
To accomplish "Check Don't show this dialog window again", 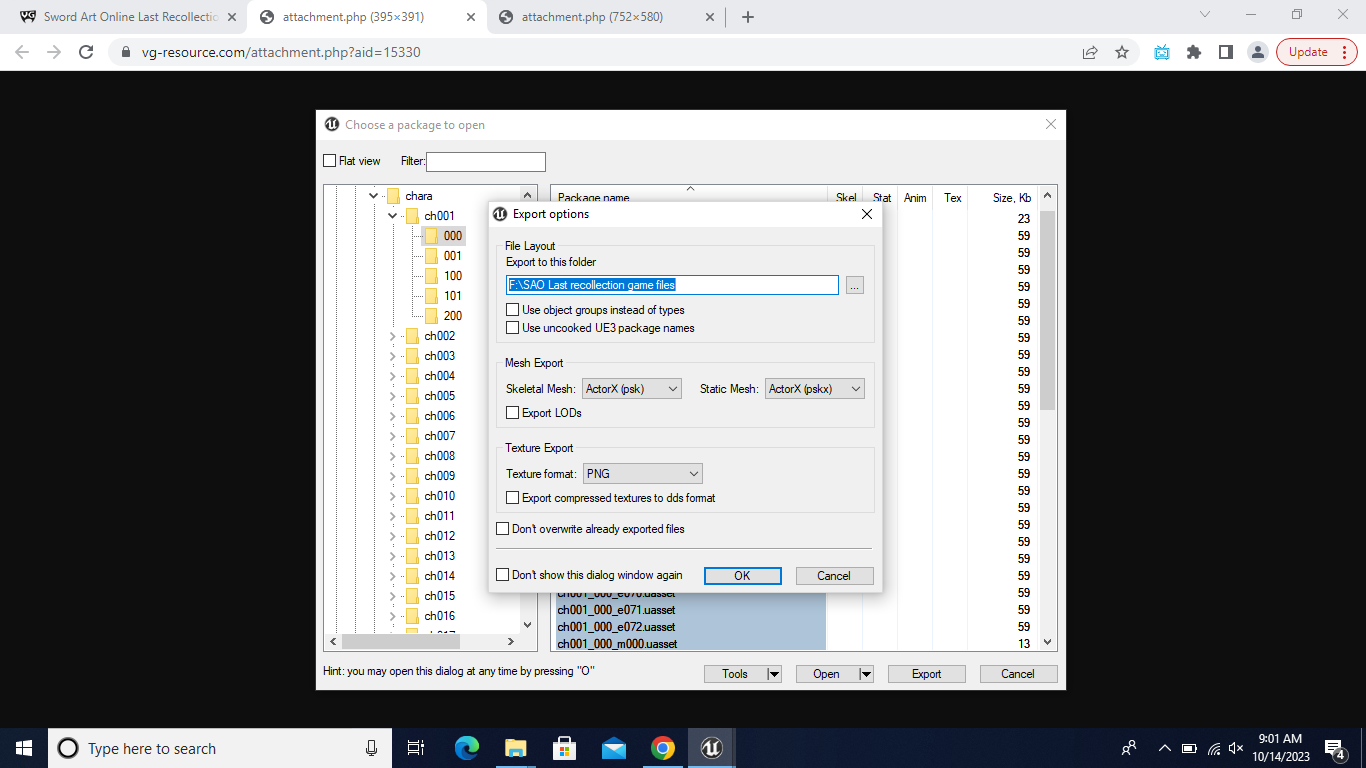I will 503,575.
